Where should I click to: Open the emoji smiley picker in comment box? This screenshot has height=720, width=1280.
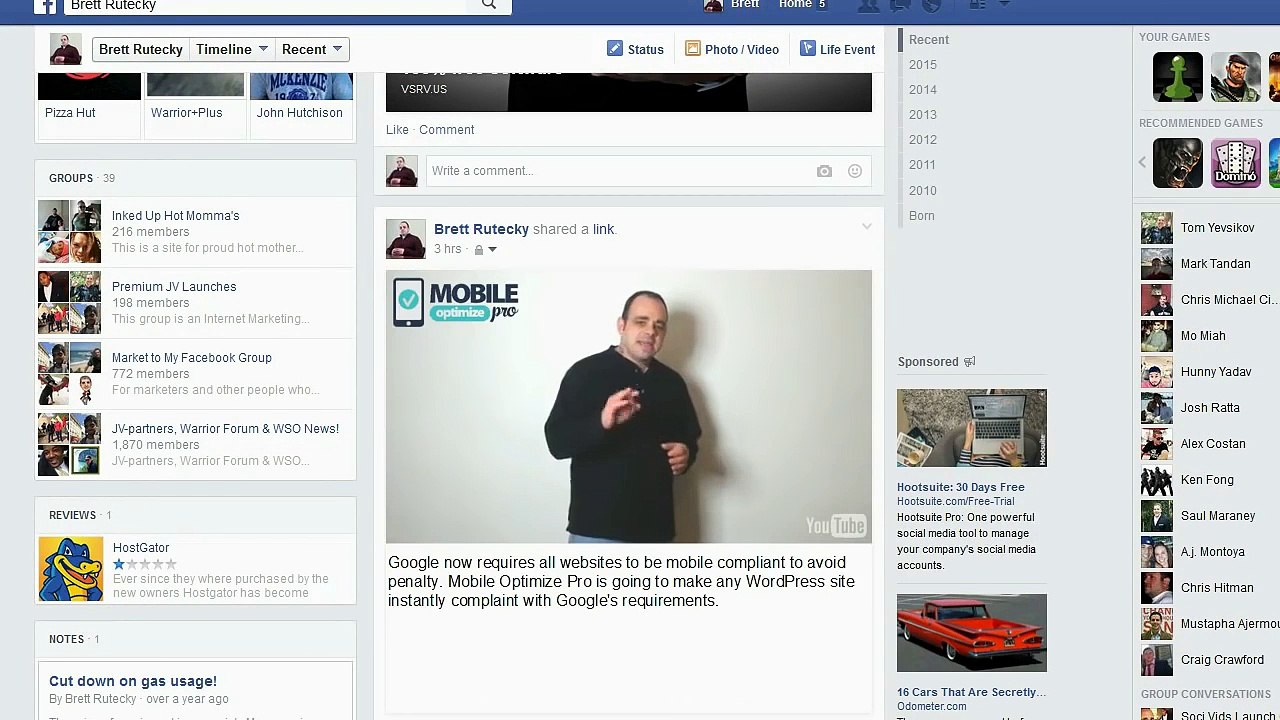pos(855,171)
